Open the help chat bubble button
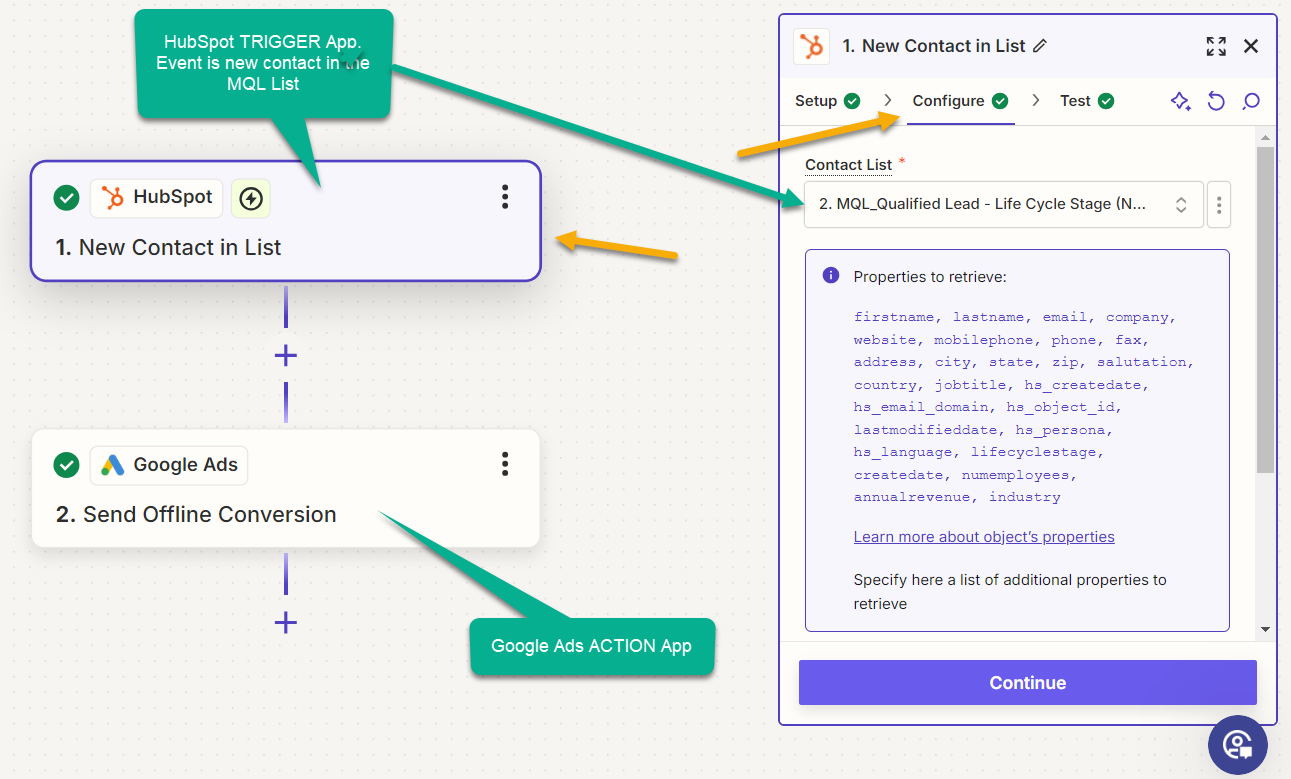This screenshot has width=1291, height=779. (1238, 744)
